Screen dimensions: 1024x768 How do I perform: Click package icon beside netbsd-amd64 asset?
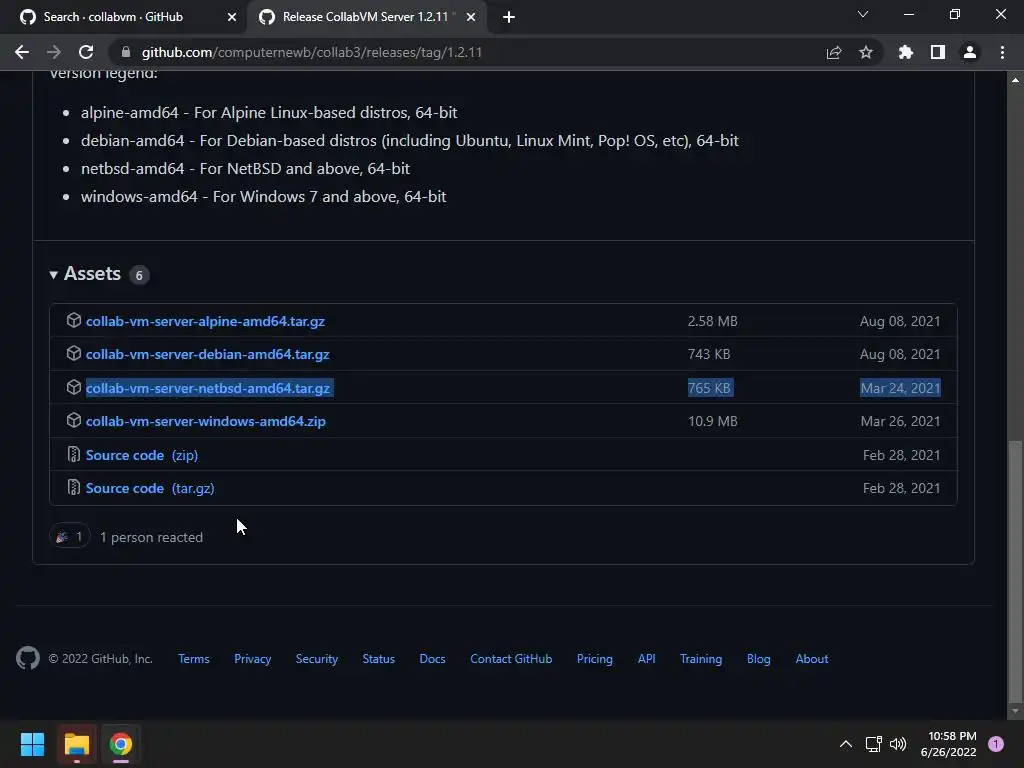tap(74, 387)
